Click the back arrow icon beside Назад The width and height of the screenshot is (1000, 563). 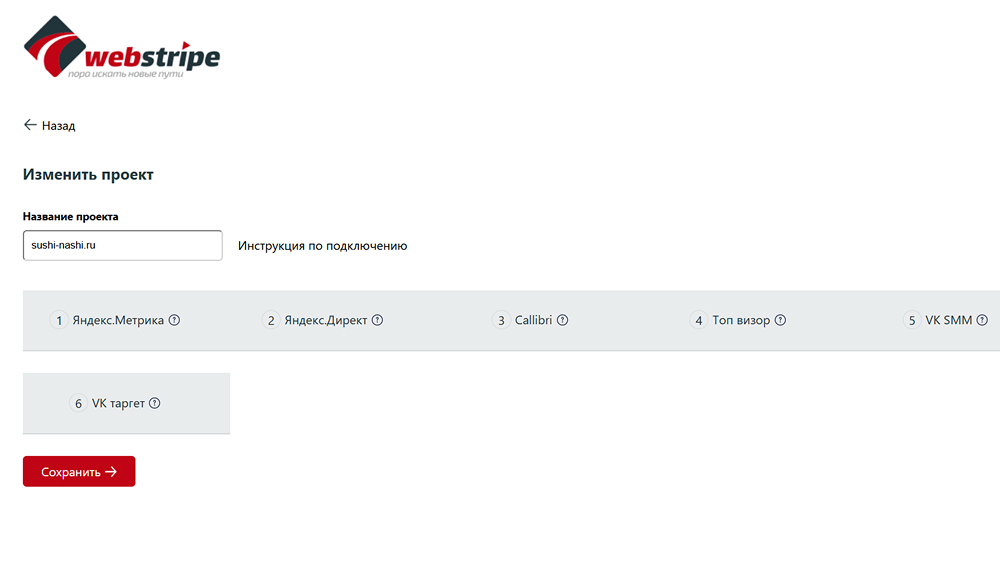30,125
